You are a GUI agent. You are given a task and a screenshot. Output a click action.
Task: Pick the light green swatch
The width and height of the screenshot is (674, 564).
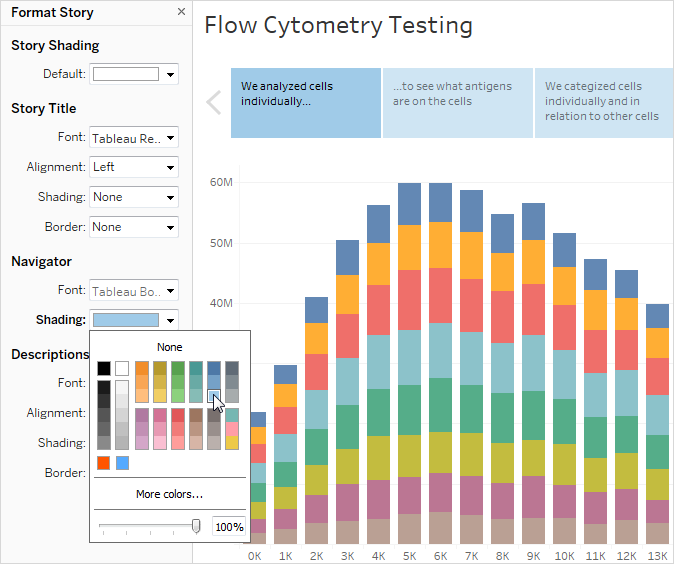pos(178,395)
